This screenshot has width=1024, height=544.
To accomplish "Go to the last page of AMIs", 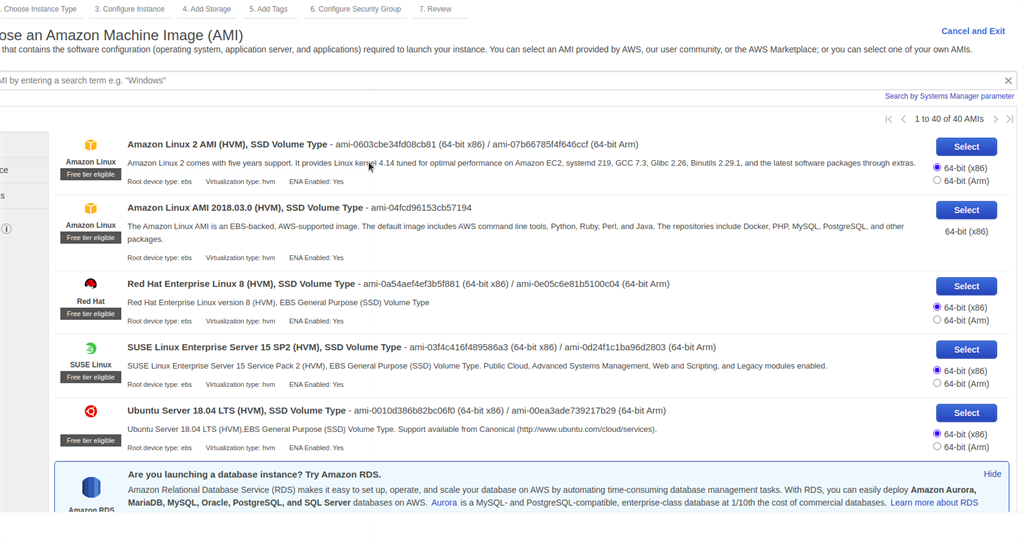I will click(1010, 119).
